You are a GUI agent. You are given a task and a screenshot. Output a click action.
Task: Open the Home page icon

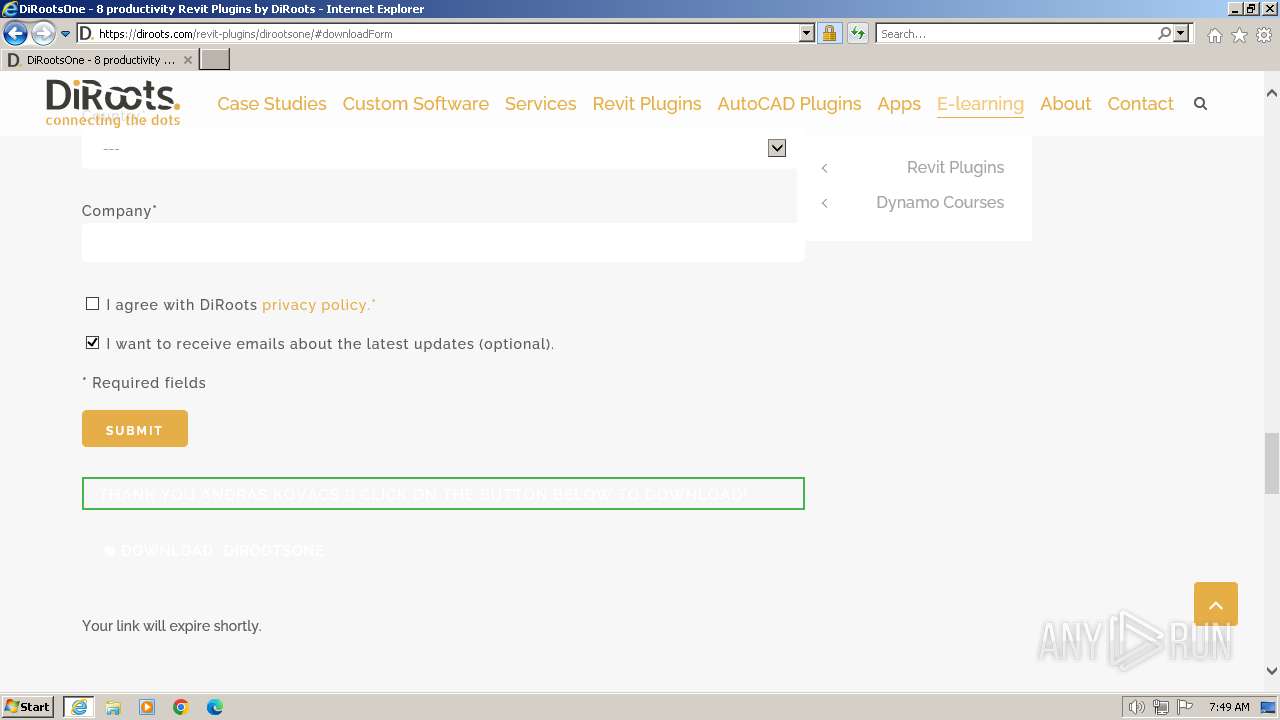click(x=1214, y=35)
